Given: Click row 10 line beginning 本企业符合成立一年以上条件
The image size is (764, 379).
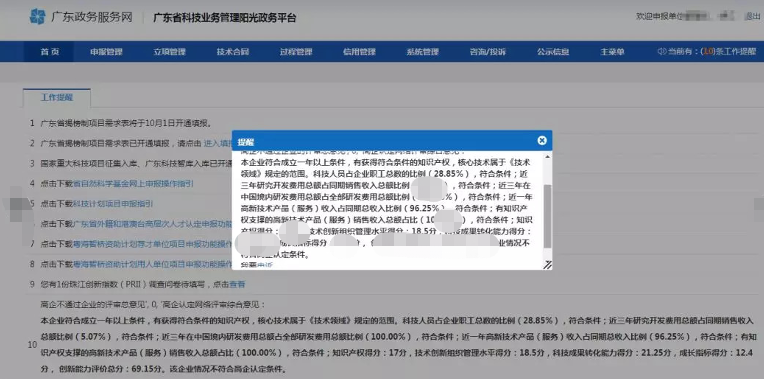Looking at the screenshot, I should tap(398, 321).
